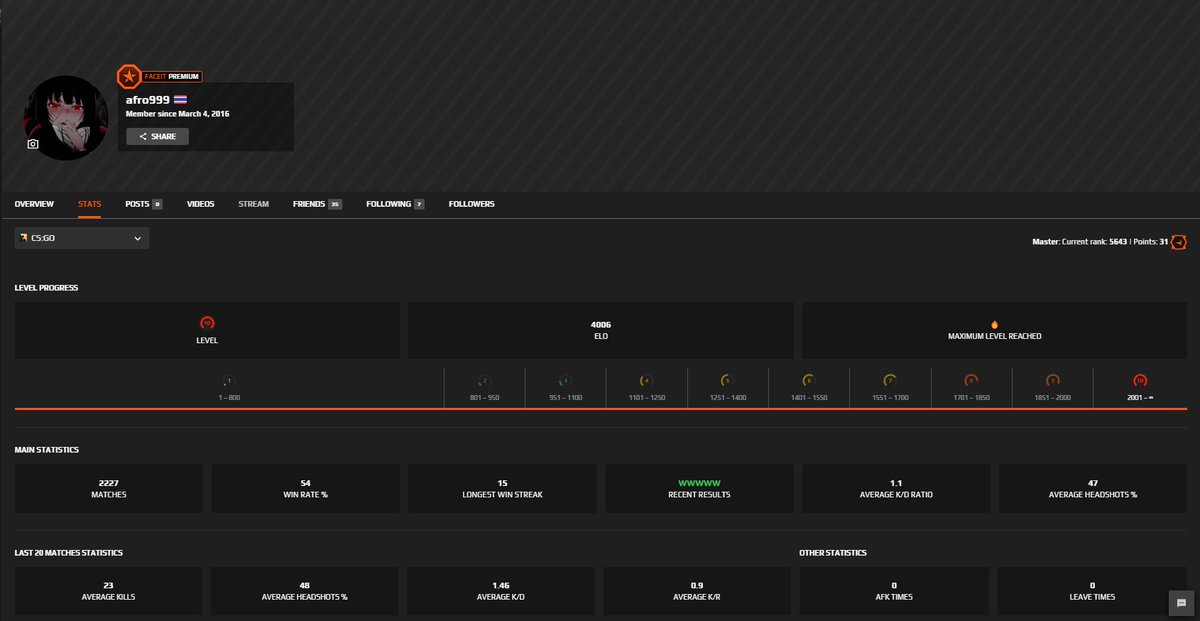Image resolution: width=1200 pixels, height=621 pixels.
Task: Click the 2227 Matches stat
Action: 109,488
